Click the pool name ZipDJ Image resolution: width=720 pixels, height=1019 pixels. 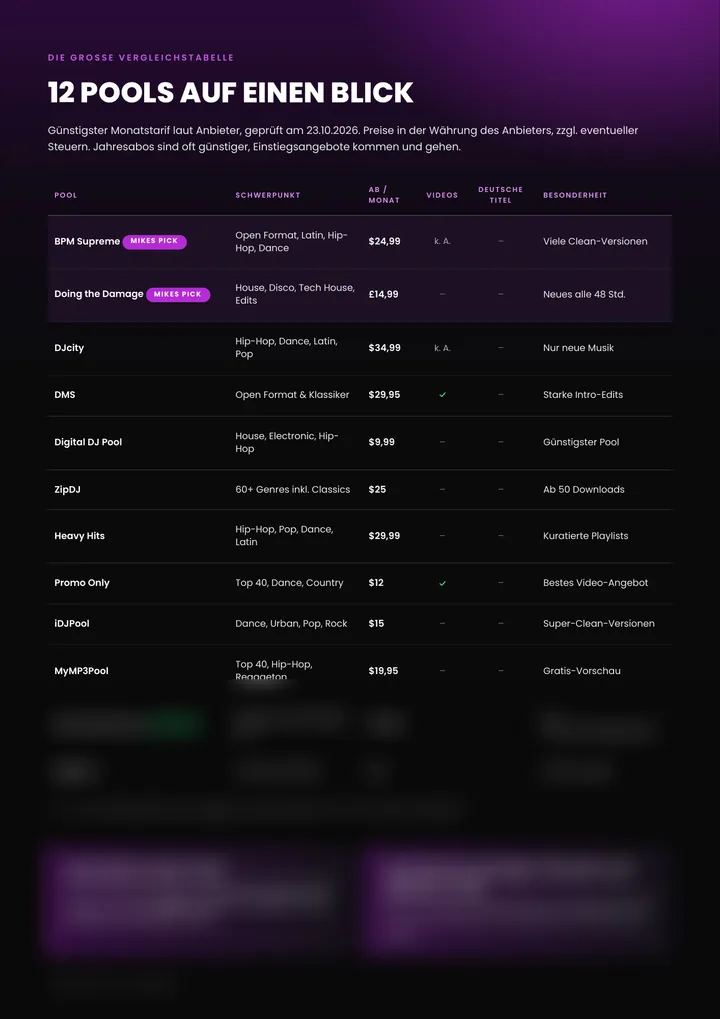click(x=68, y=489)
